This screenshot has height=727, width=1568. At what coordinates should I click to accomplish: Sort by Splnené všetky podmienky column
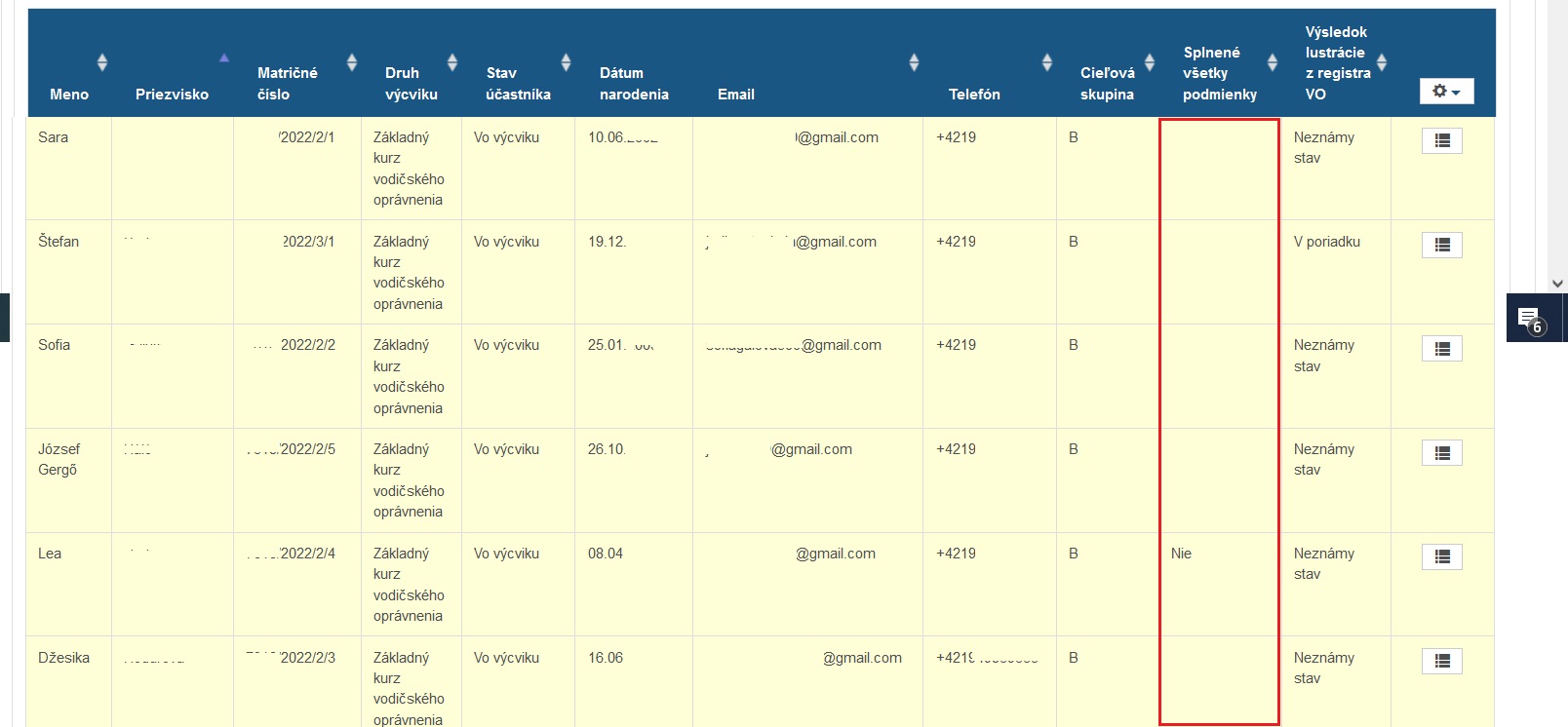pyautogui.click(x=1273, y=63)
